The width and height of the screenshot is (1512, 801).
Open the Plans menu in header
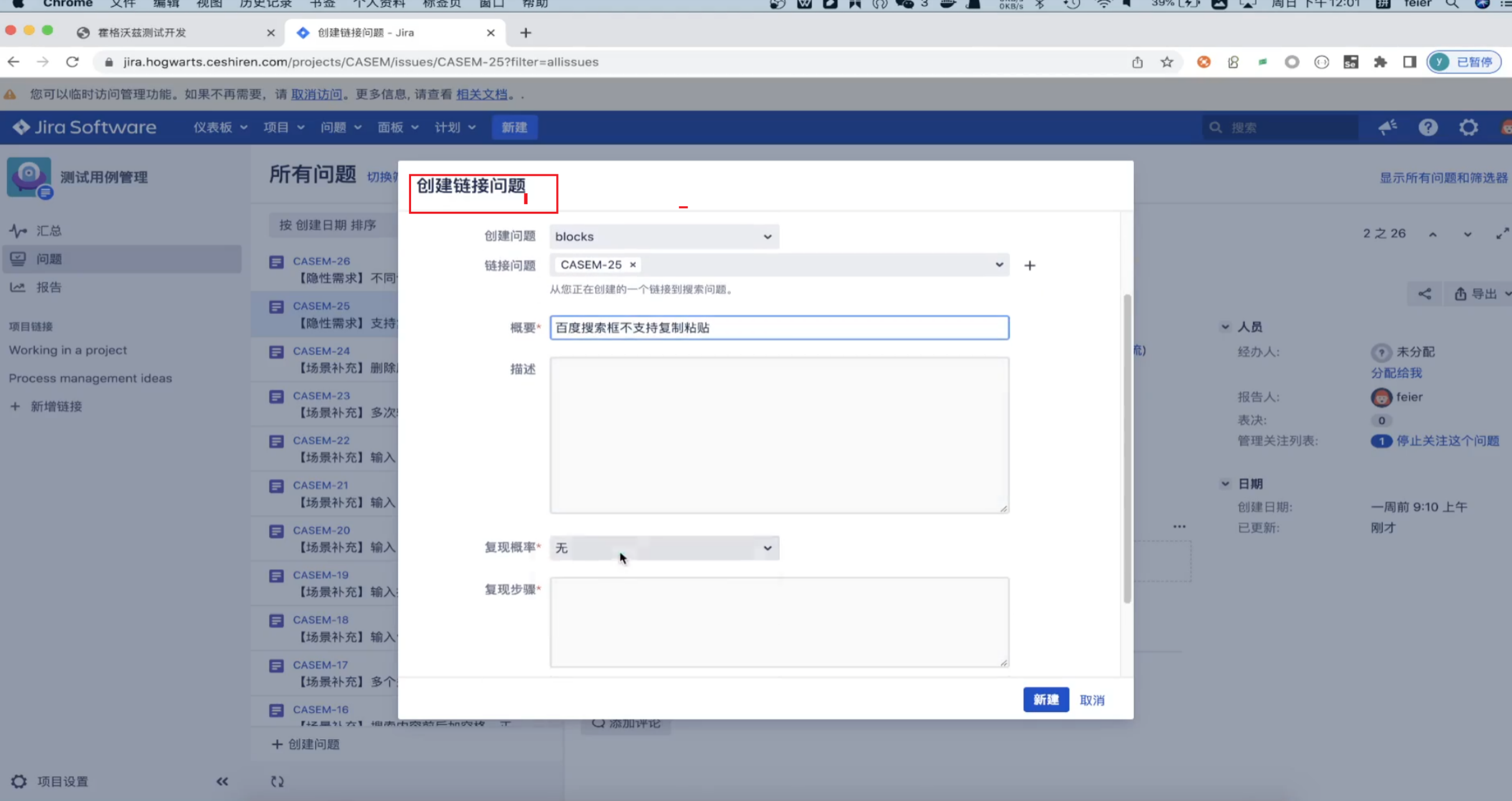click(x=455, y=127)
